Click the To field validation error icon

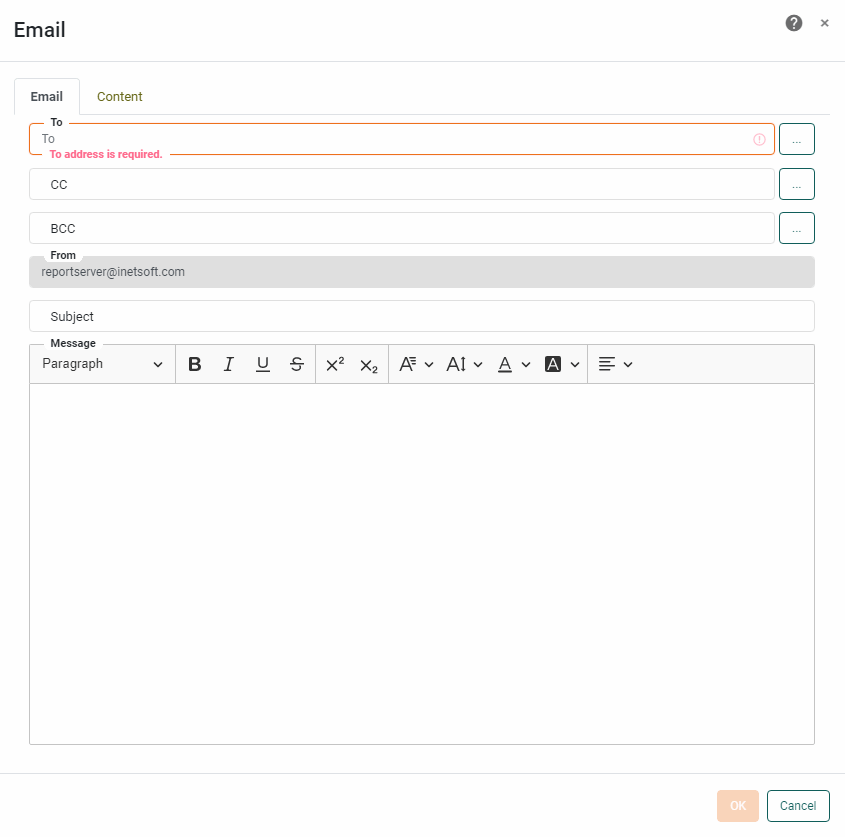[x=759, y=139]
